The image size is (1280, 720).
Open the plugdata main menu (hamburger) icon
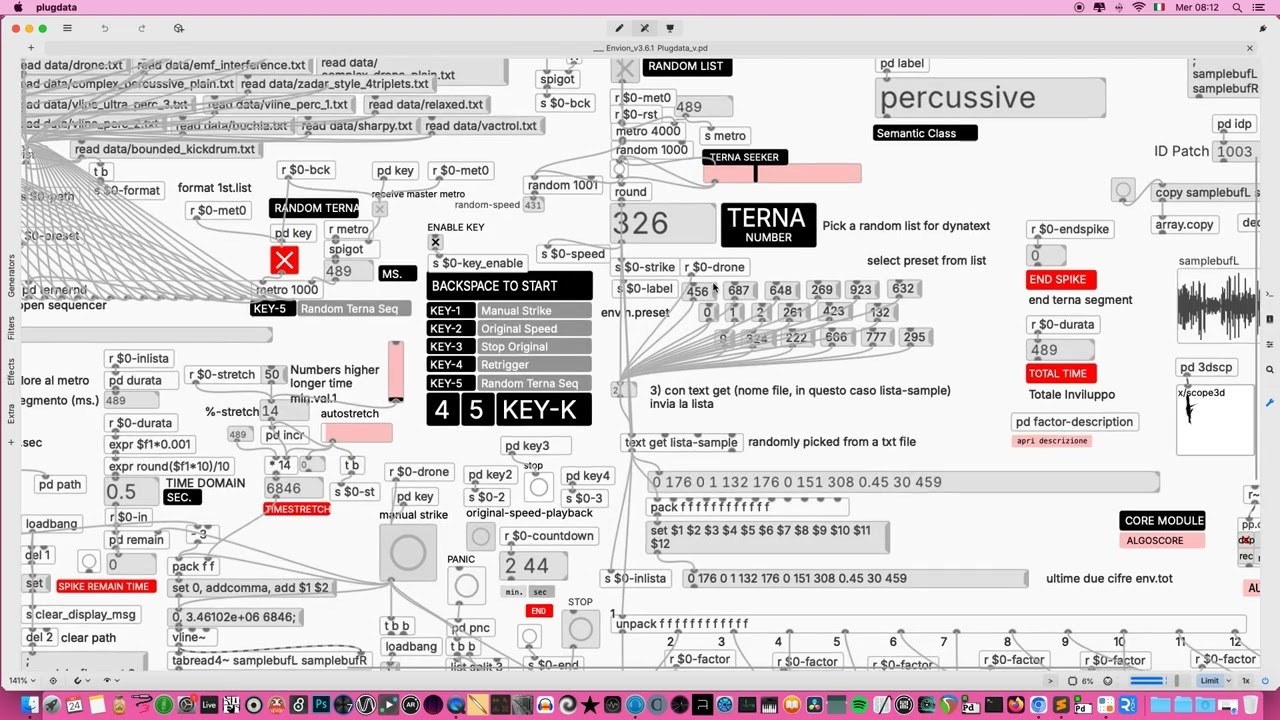click(67, 28)
